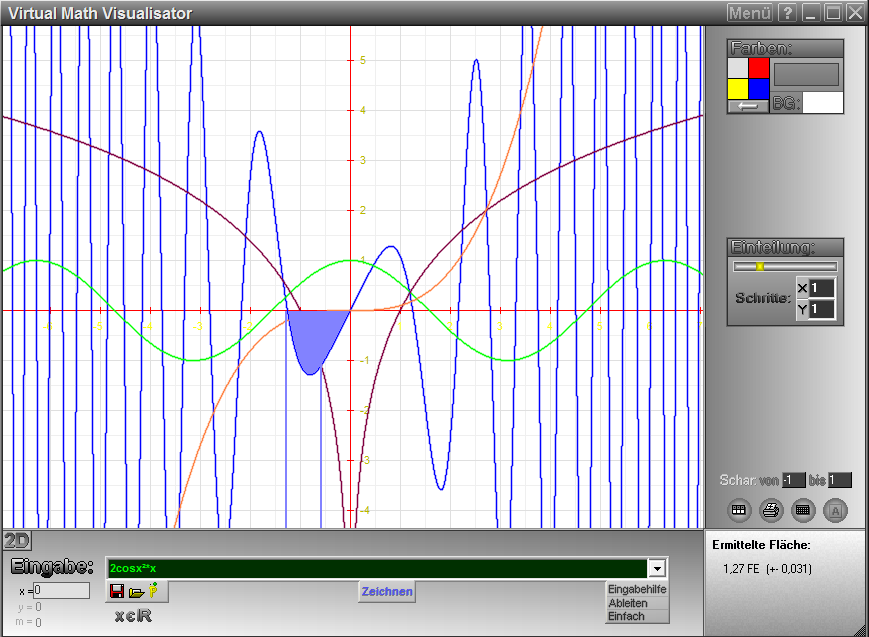This screenshot has height=637, width=869.
Task: Pick the light gray color swatch
Action: (738, 68)
